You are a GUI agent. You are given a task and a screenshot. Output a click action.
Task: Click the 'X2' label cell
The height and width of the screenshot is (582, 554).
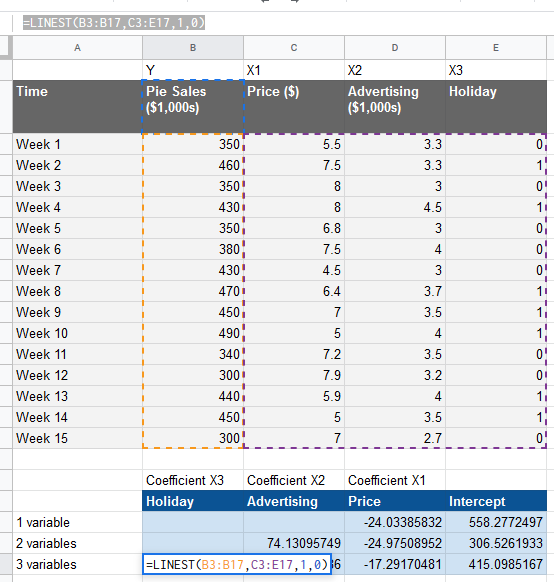(x=394, y=70)
